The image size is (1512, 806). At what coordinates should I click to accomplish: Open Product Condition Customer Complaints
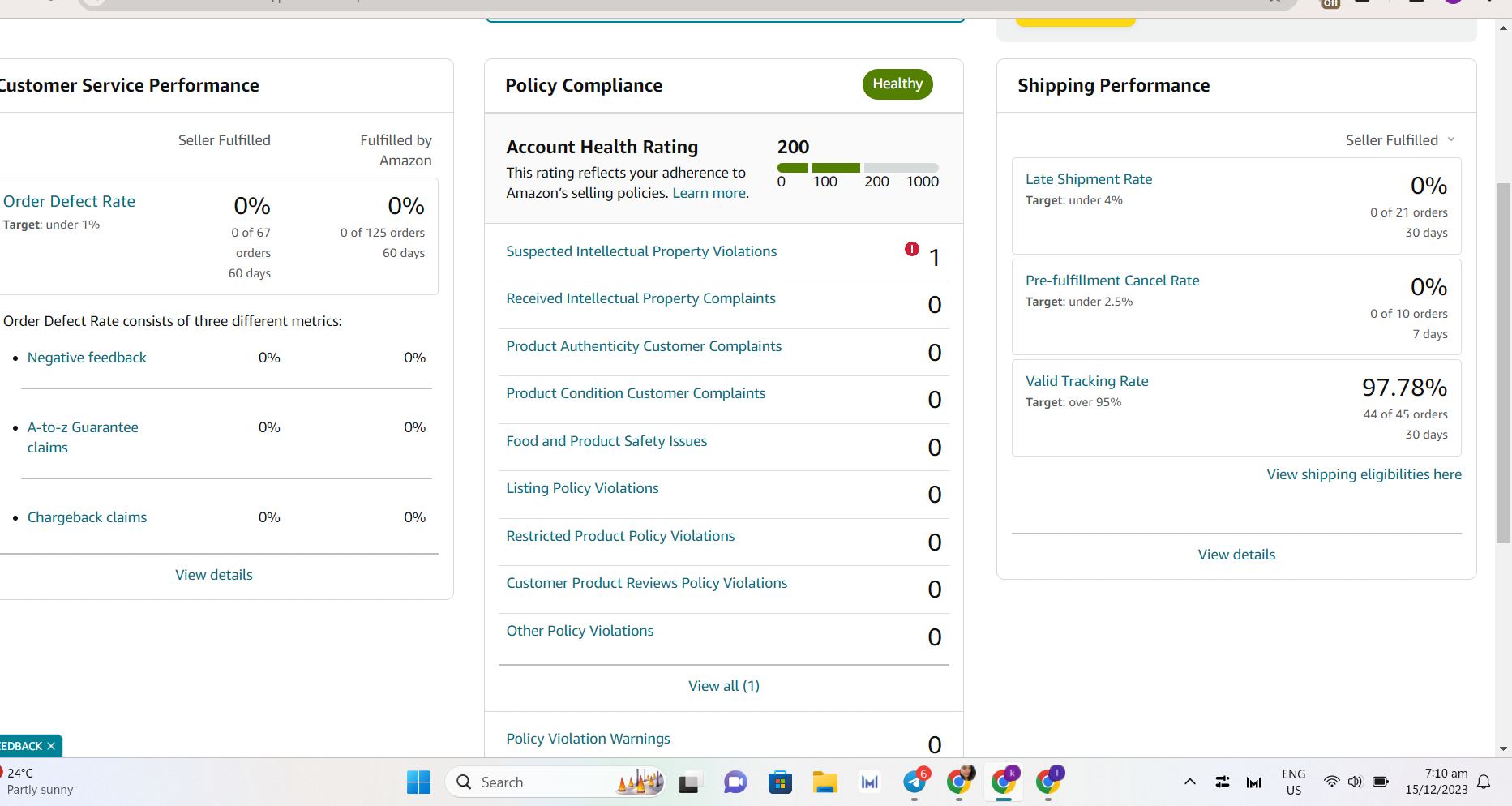tap(636, 393)
